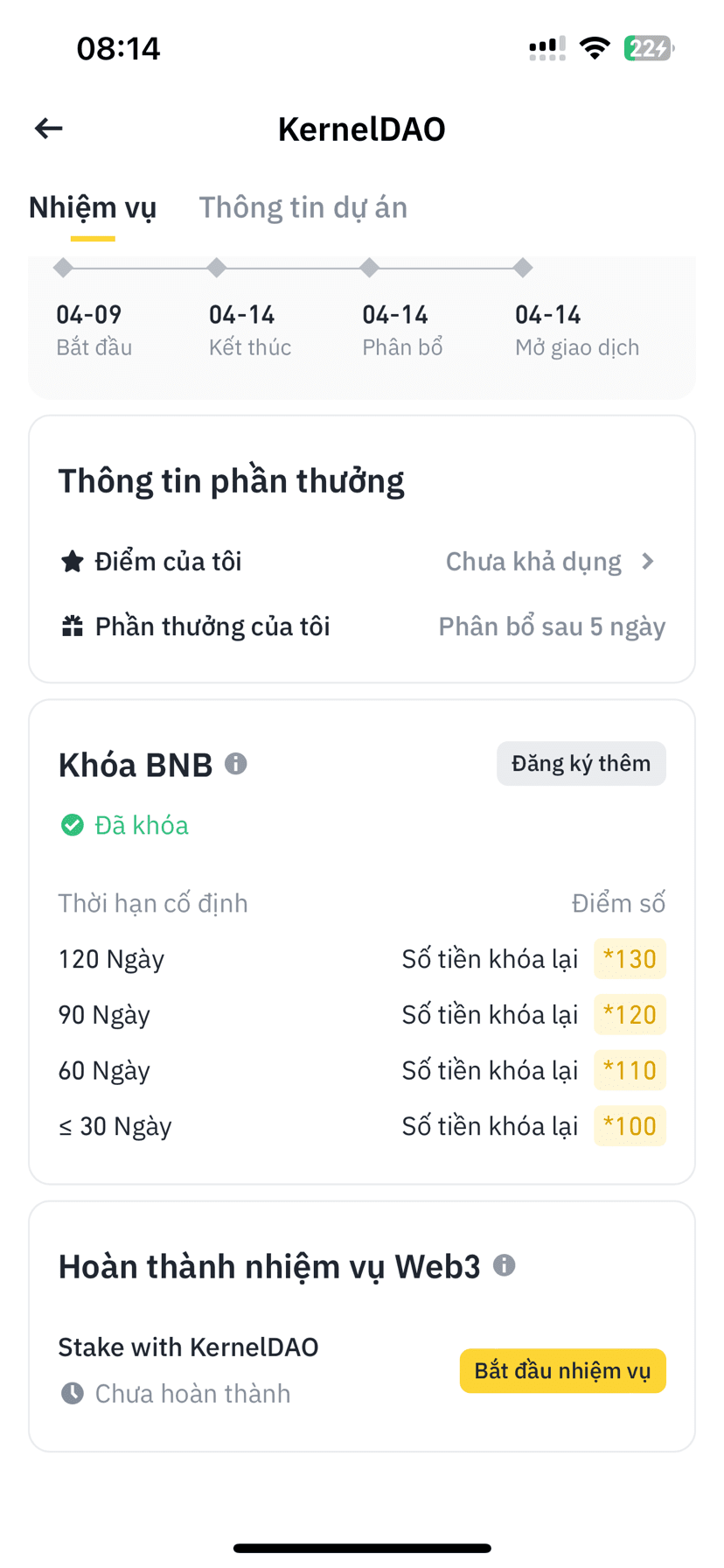Tap the battery icon in status bar

tap(649, 48)
